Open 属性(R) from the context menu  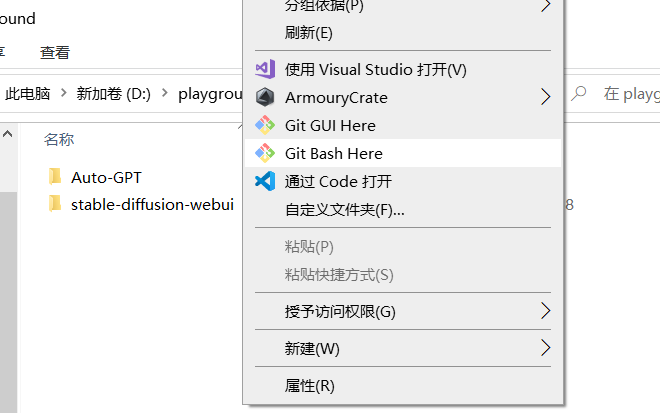click(x=309, y=385)
